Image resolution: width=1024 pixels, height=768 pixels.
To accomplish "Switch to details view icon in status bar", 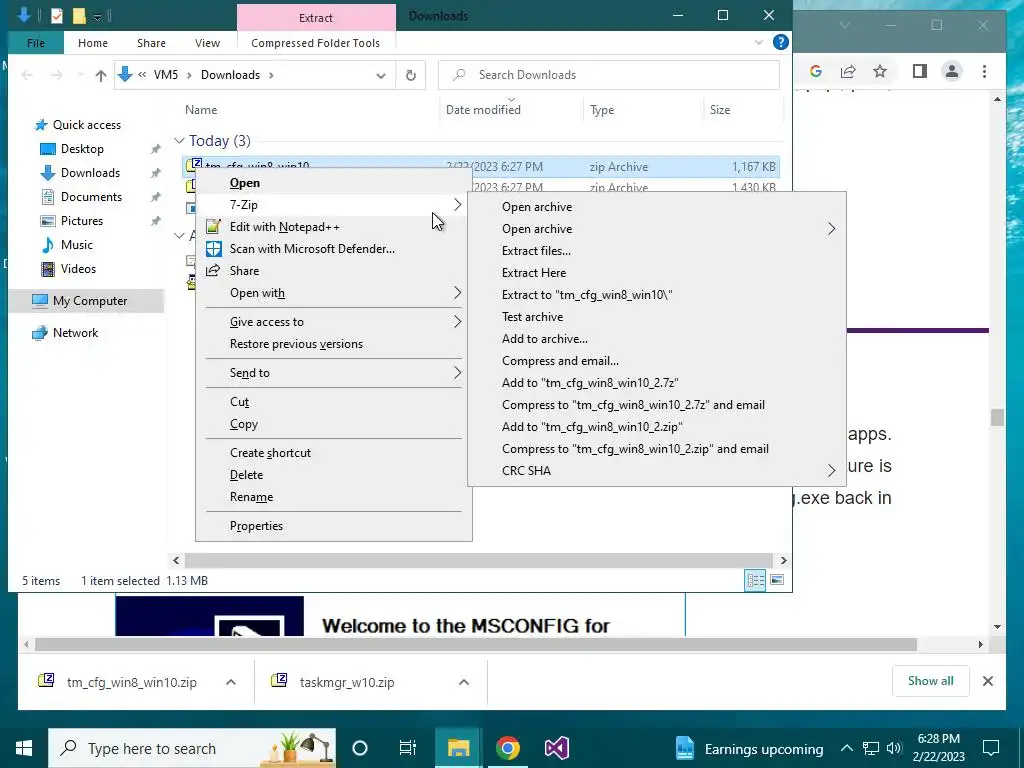I will click(756, 581).
